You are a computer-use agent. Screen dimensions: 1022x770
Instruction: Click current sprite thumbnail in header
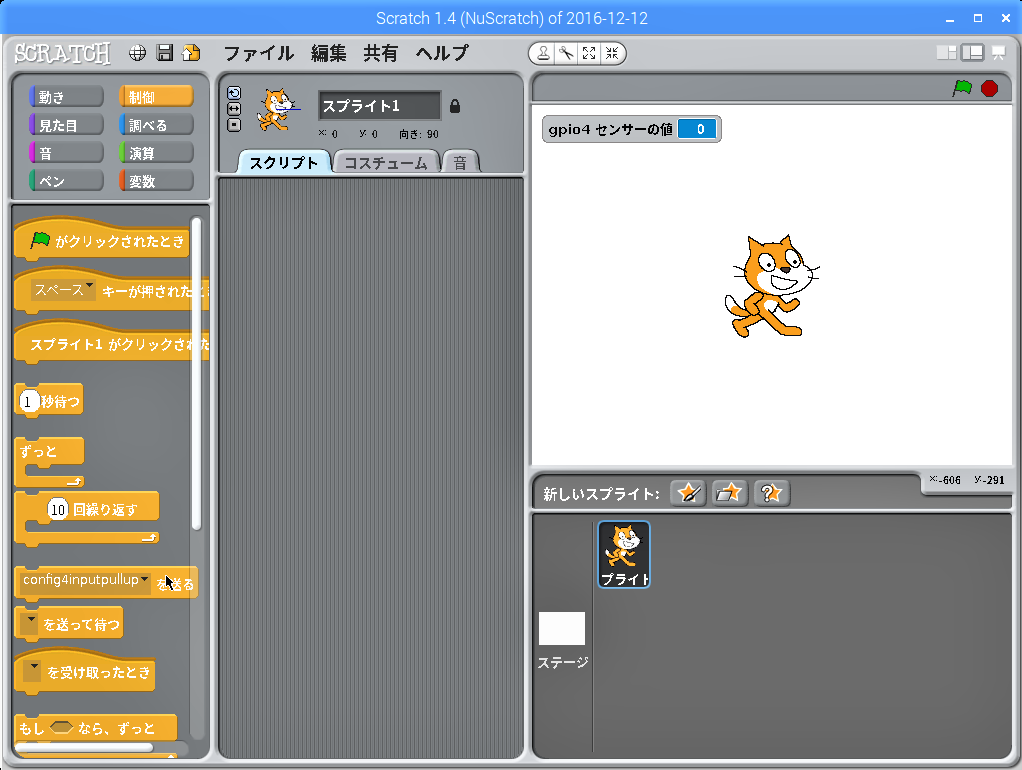tap(278, 110)
